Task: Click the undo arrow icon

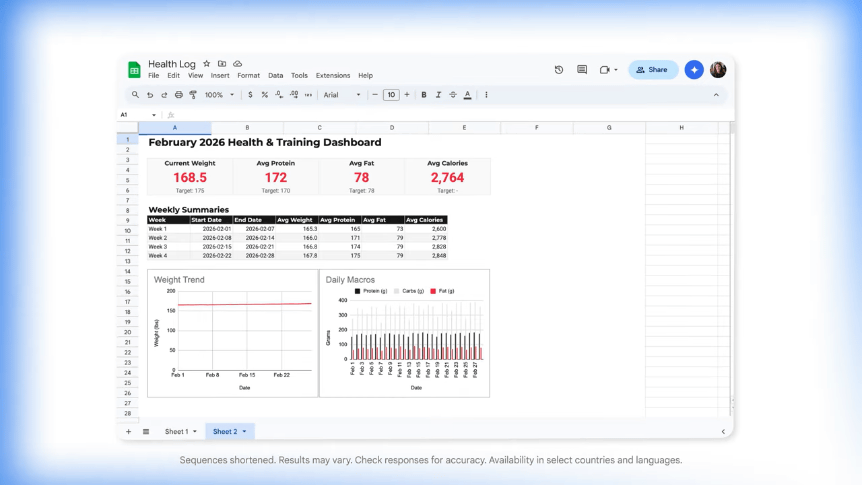Action: [150, 95]
